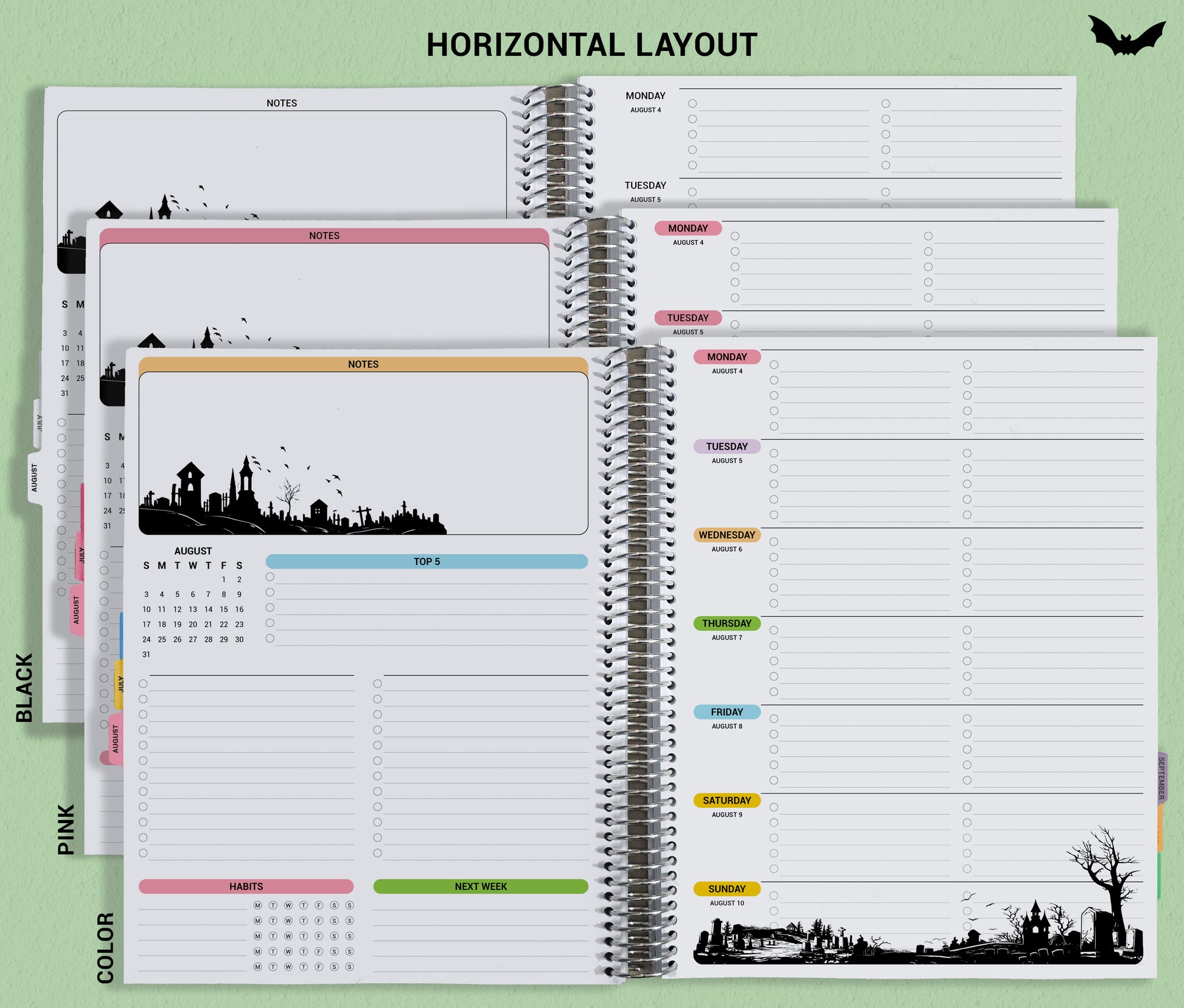Toggle last-row M habit circle

point(258,967)
